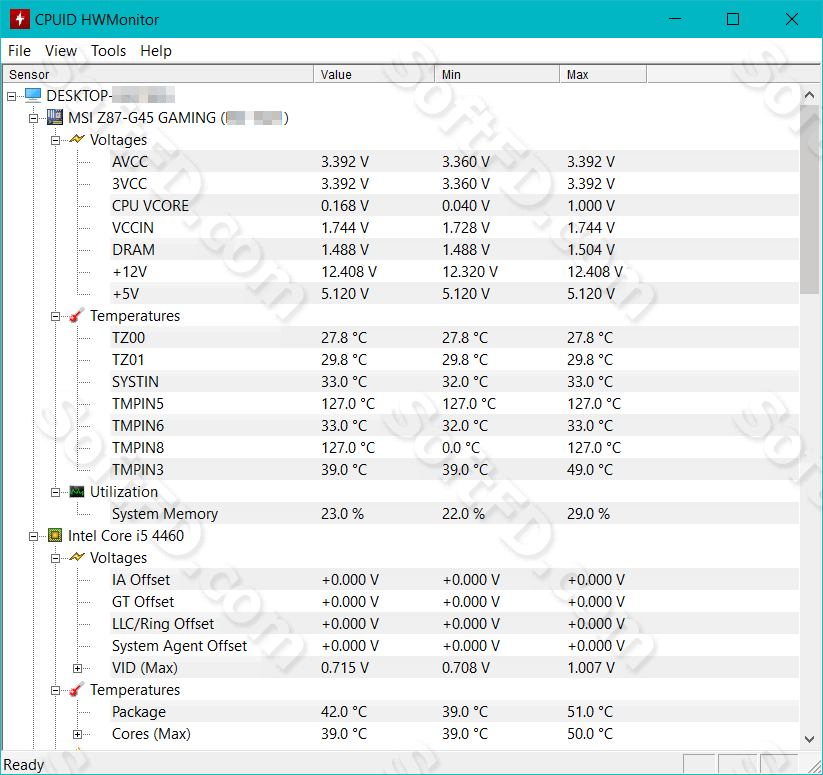The image size is (823, 775).
Task: Select the VCCIN row
Action: point(455,228)
